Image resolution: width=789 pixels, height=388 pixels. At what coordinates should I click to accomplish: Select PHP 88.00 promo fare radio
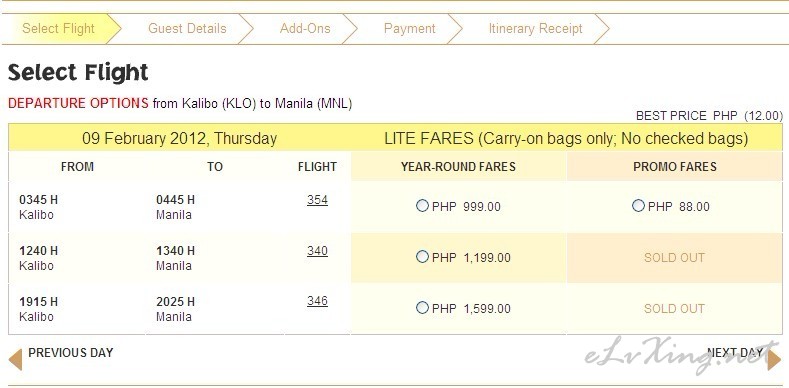click(638, 206)
